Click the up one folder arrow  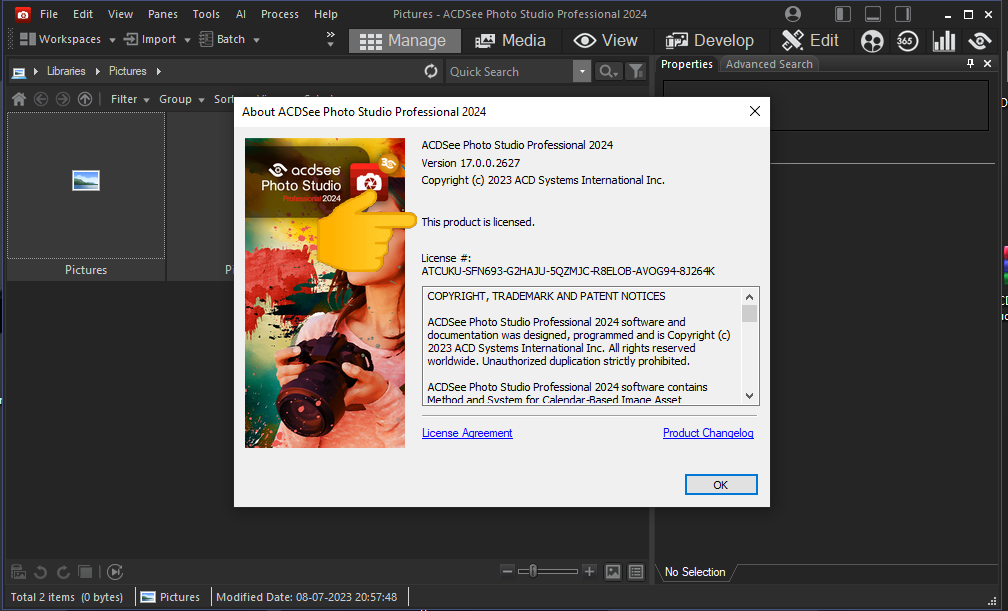coord(85,99)
